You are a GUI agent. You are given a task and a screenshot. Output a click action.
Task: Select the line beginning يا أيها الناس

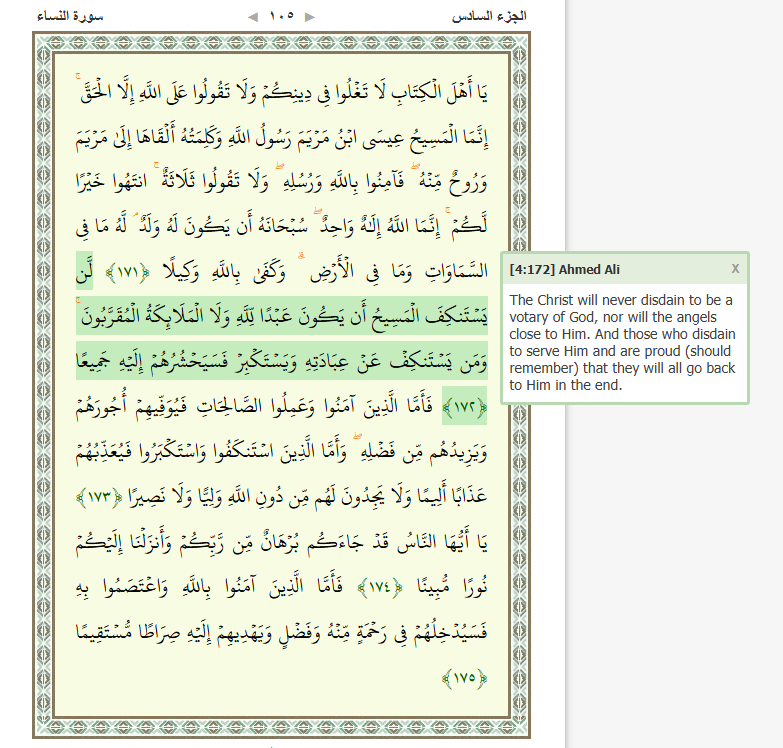click(282, 543)
